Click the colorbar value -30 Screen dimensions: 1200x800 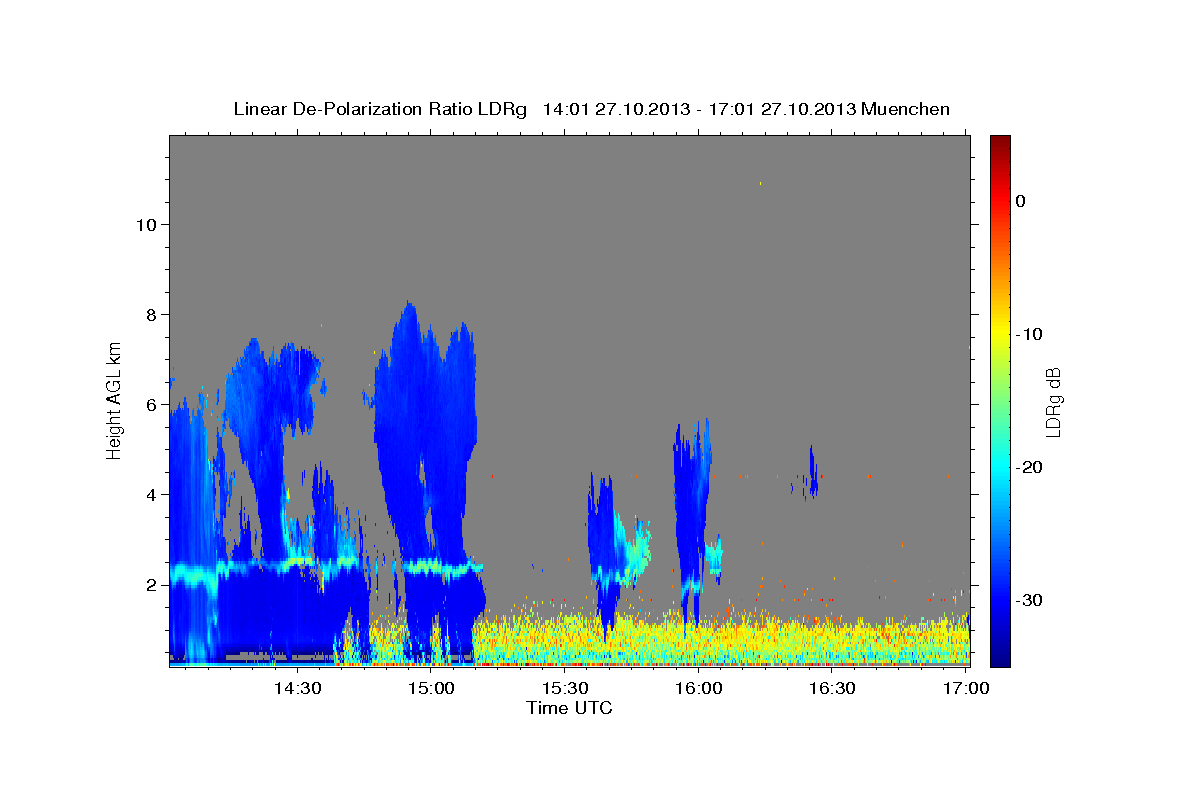(1030, 600)
